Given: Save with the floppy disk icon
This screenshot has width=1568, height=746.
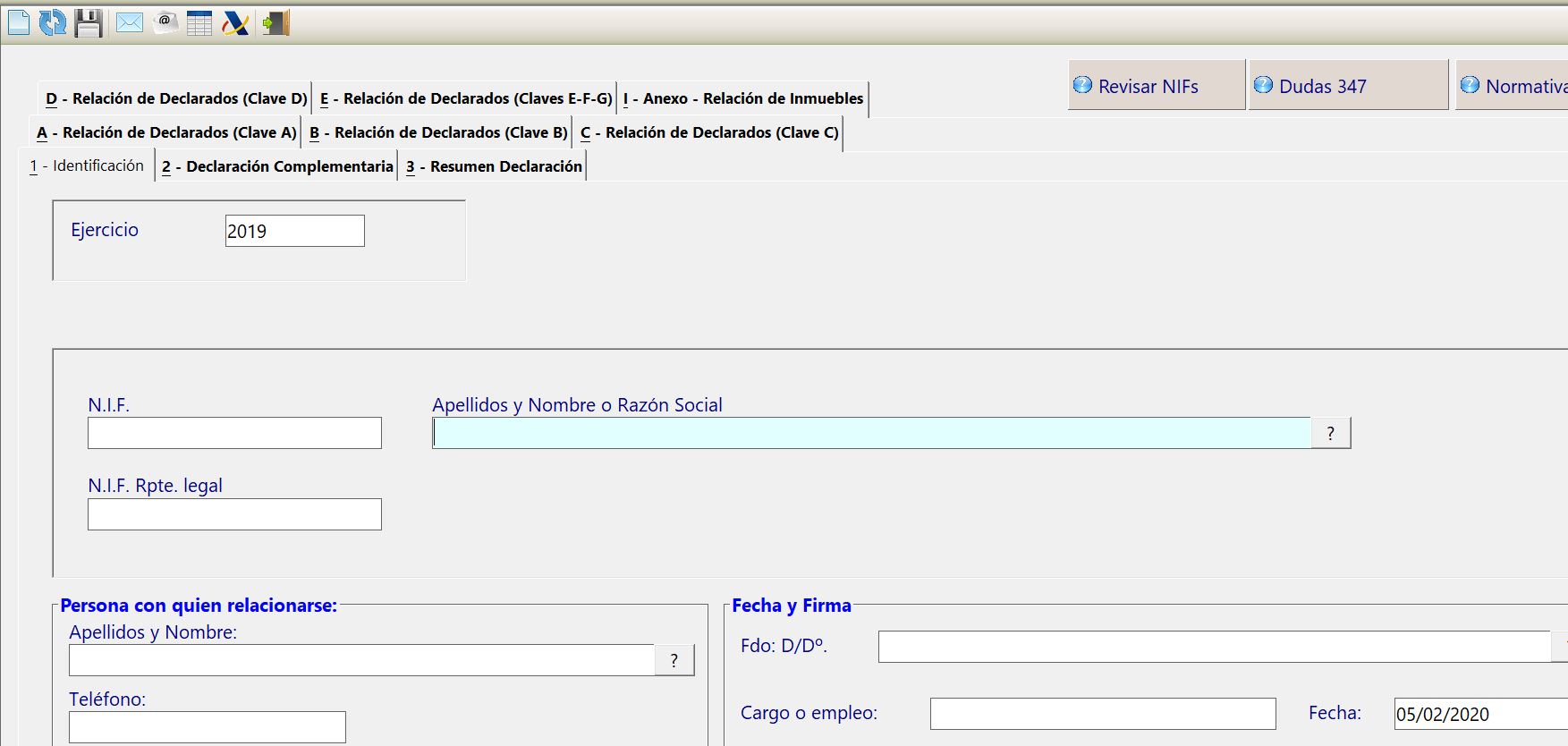Looking at the screenshot, I should 89,22.
